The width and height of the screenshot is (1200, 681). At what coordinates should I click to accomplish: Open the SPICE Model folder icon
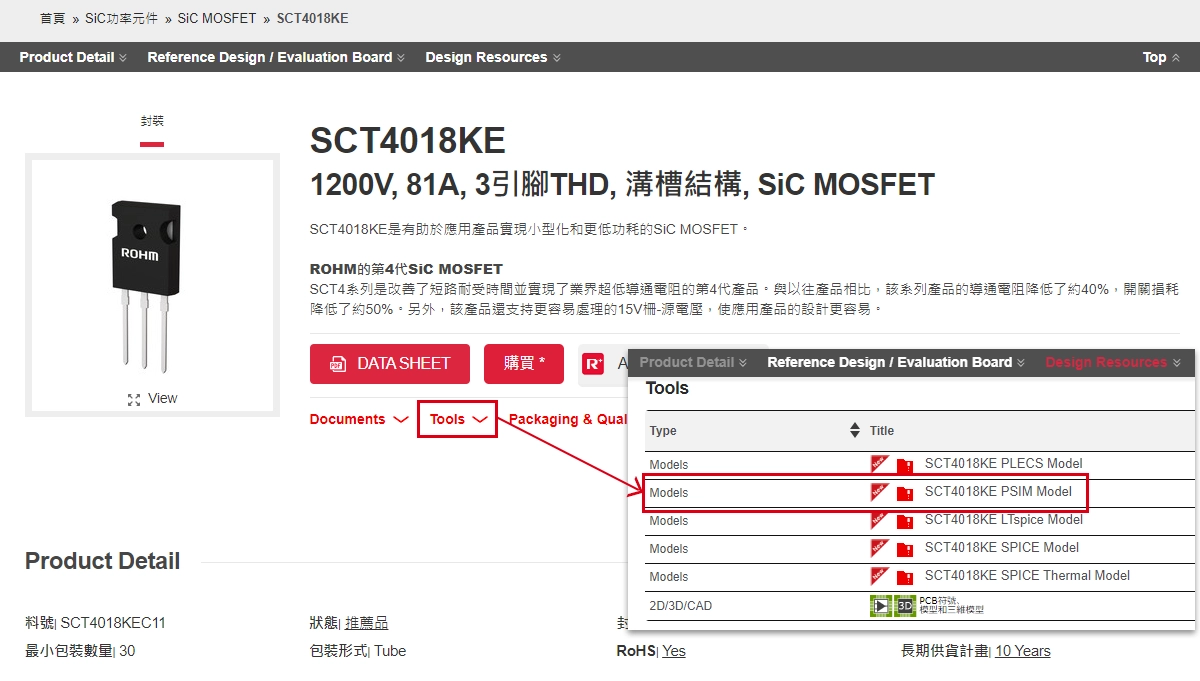905,549
